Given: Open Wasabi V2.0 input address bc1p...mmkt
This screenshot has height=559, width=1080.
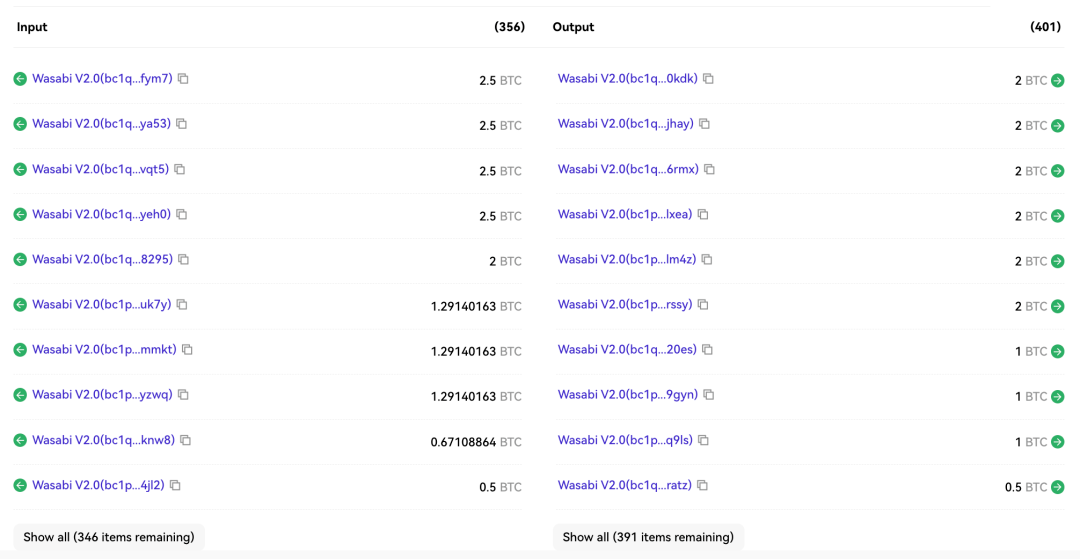Looking at the screenshot, I should tap(105, 349).
